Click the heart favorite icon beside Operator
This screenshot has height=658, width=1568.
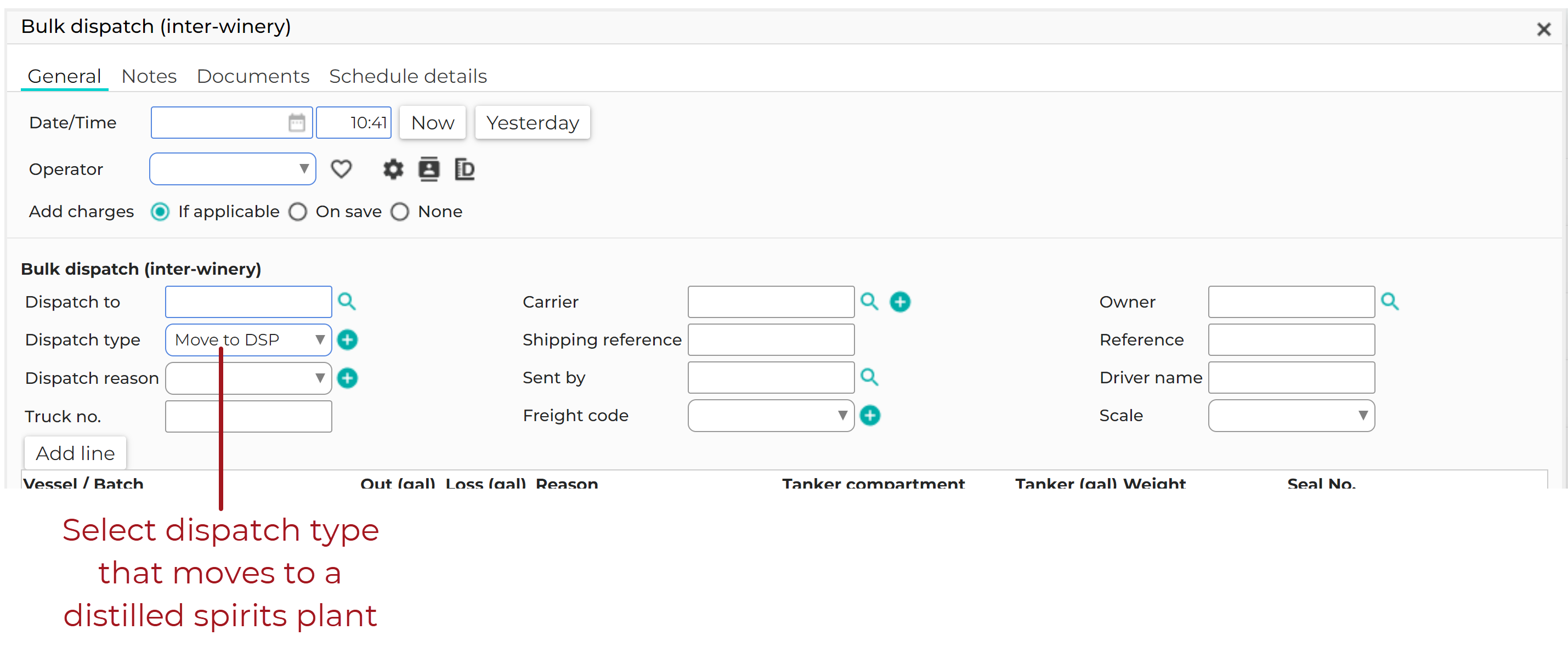tap(341, 169)
